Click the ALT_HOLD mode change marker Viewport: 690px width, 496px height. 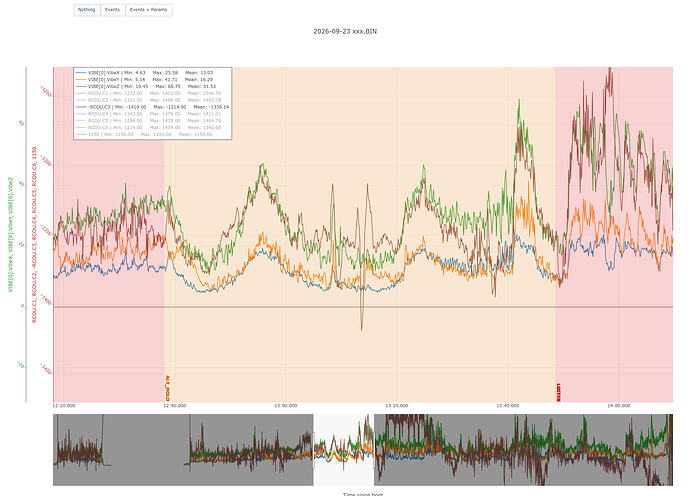[x=168, y=388]
